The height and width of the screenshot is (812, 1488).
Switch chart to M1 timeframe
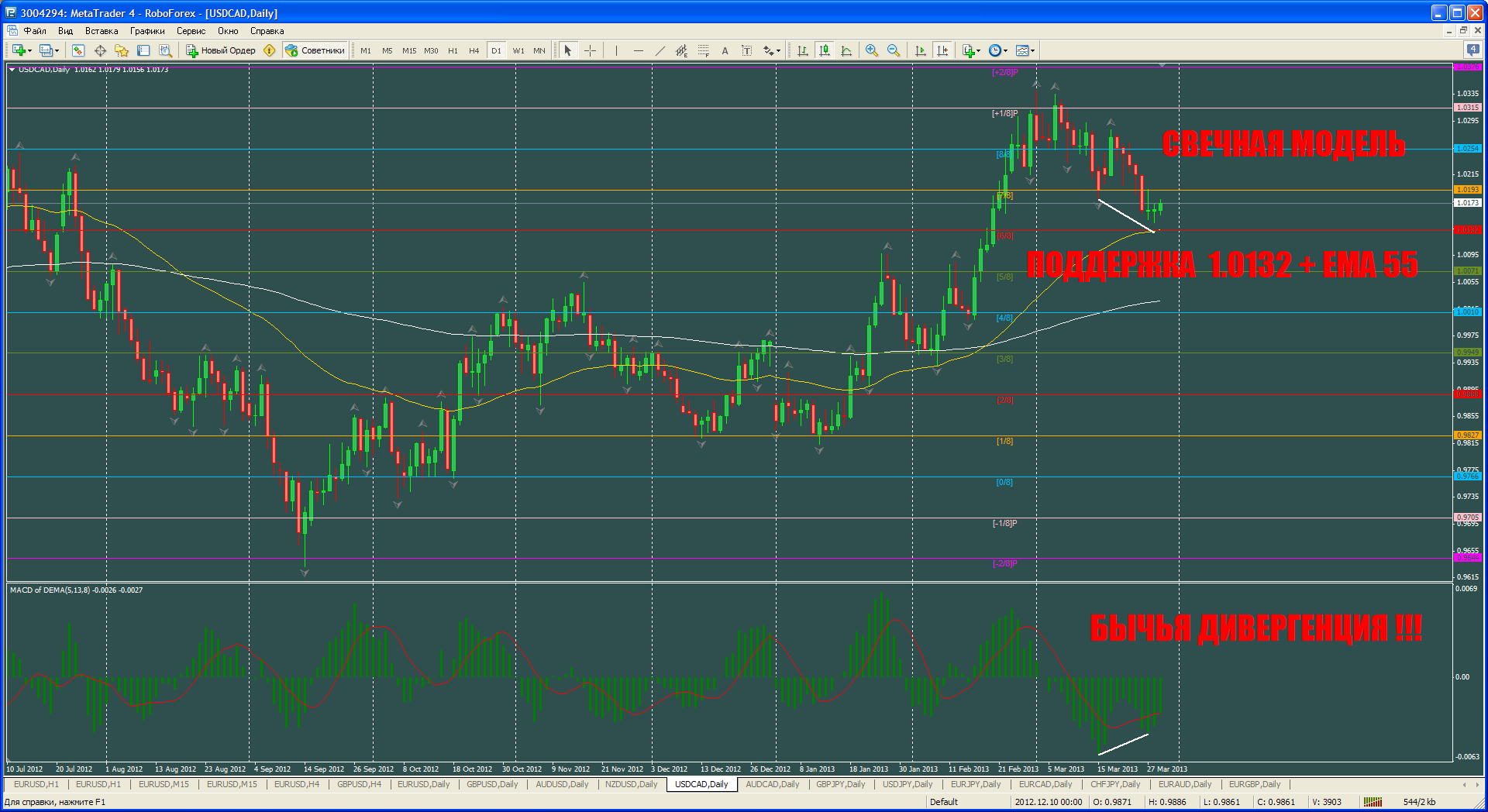tap(366, 50)
